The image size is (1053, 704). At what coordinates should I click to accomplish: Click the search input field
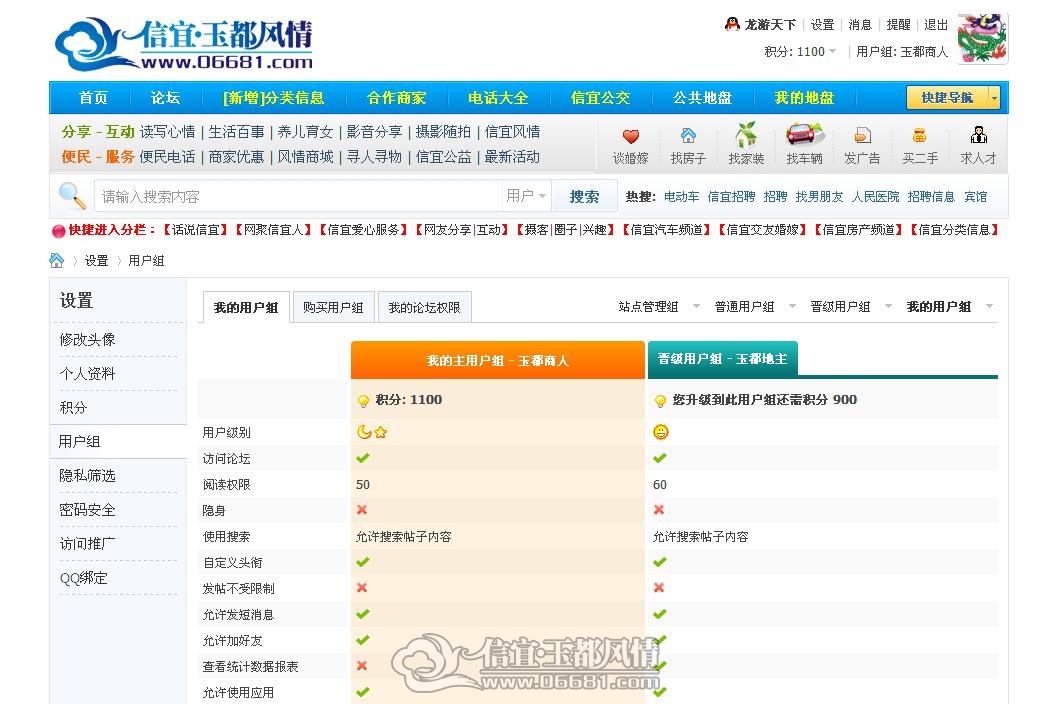point(299,196)
